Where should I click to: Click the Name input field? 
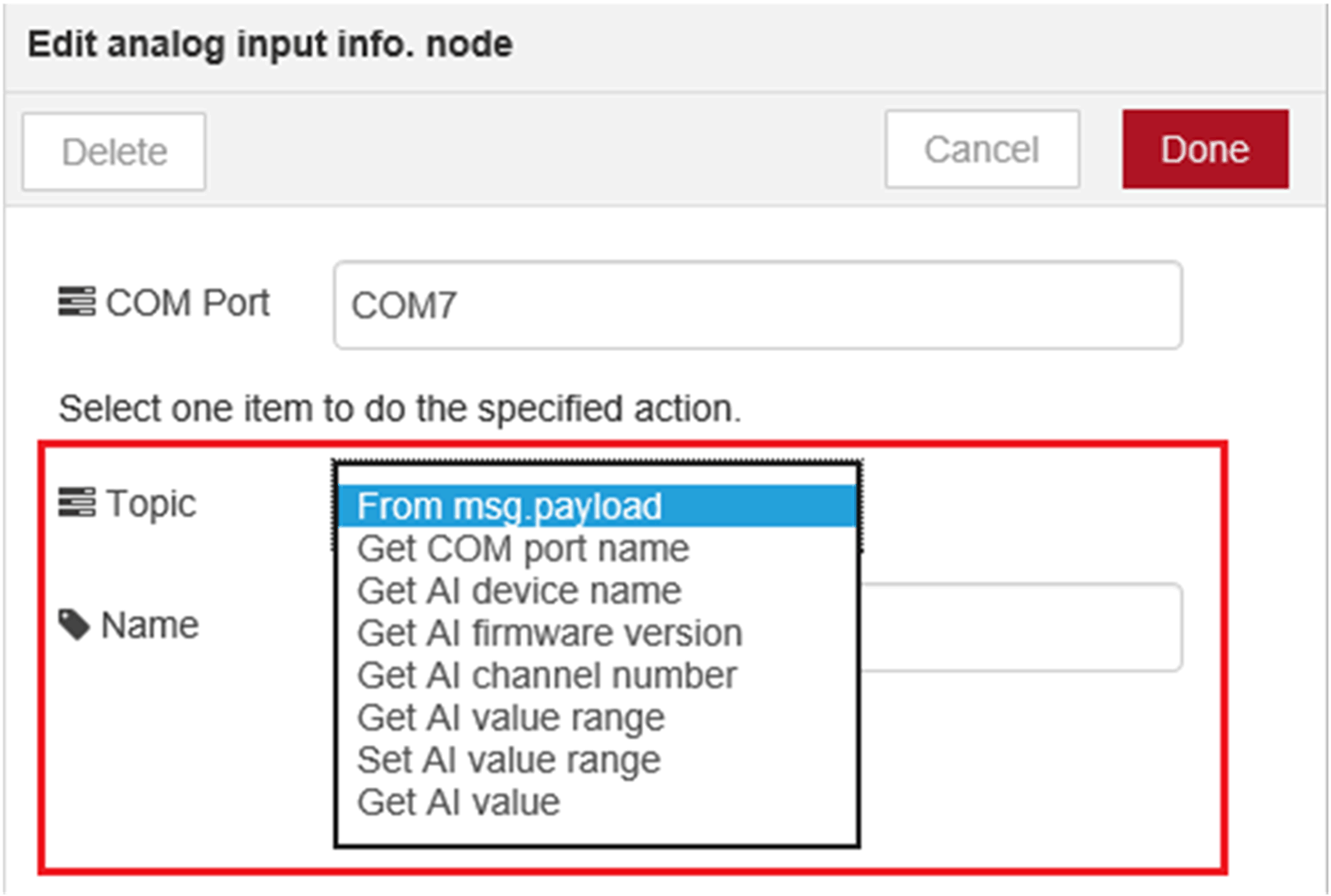click(1019, 628)
